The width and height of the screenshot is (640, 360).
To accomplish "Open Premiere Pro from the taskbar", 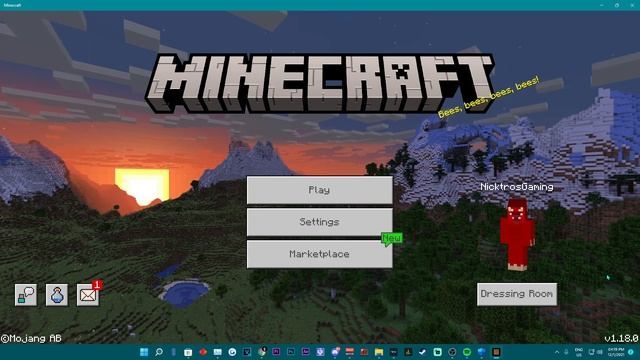I will pos(276,352).
